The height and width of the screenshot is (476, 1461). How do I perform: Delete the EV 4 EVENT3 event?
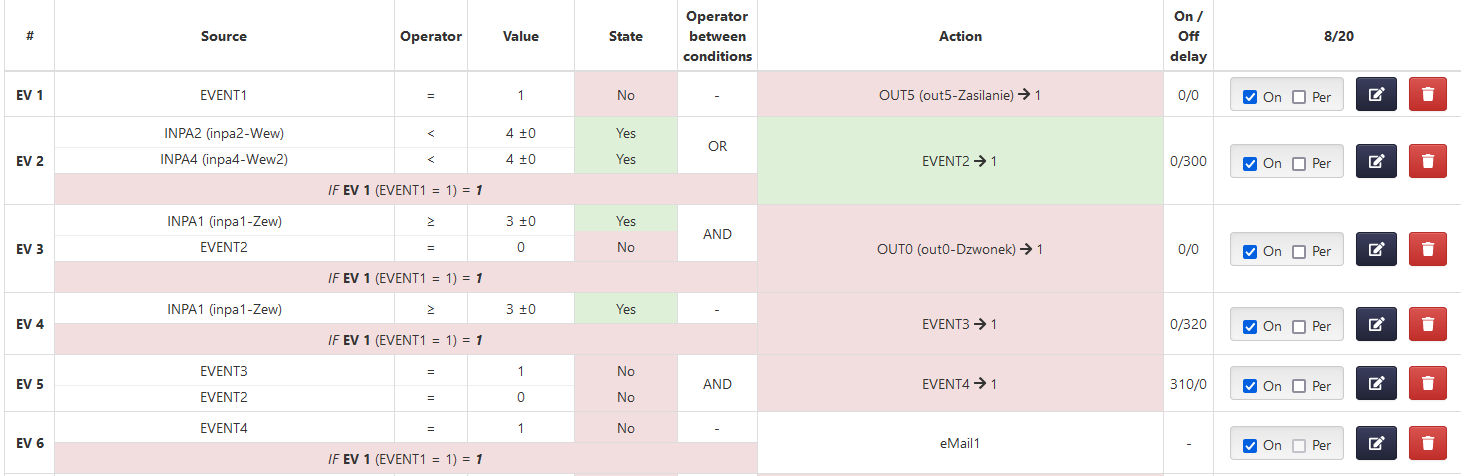[1428, 325]
